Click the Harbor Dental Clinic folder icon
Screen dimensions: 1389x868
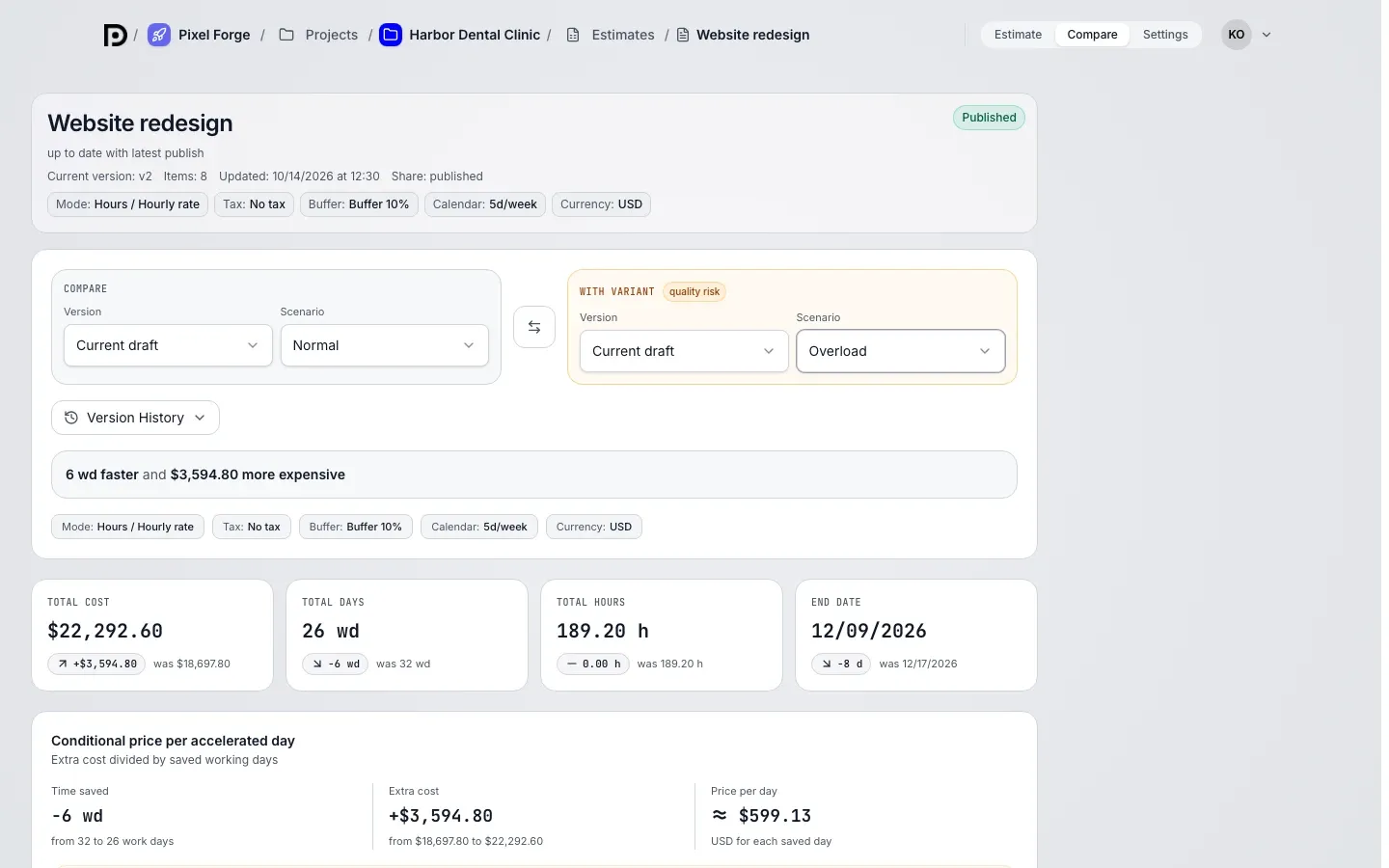(x=391, y=36)
